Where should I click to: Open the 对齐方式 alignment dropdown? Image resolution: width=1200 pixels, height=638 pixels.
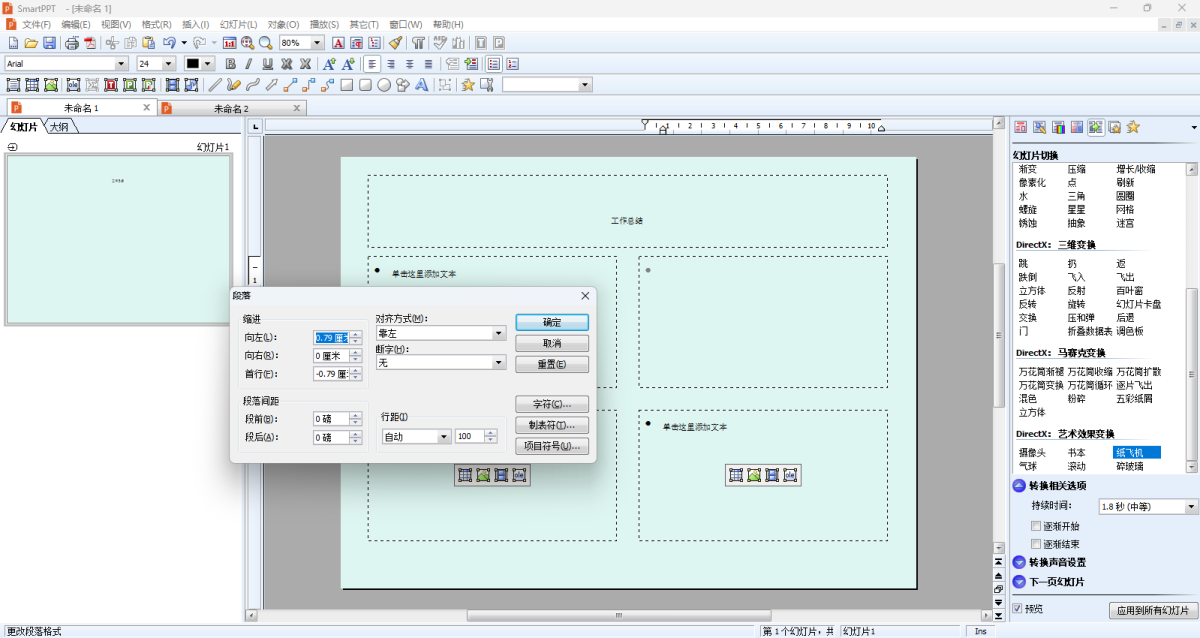coord(440,332)
